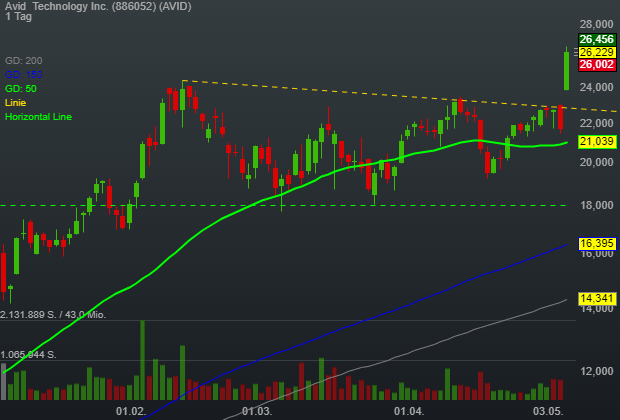Click the volume label '1.065.944 S.'
This screenshot has width=620, height=420.
[28, 355]
